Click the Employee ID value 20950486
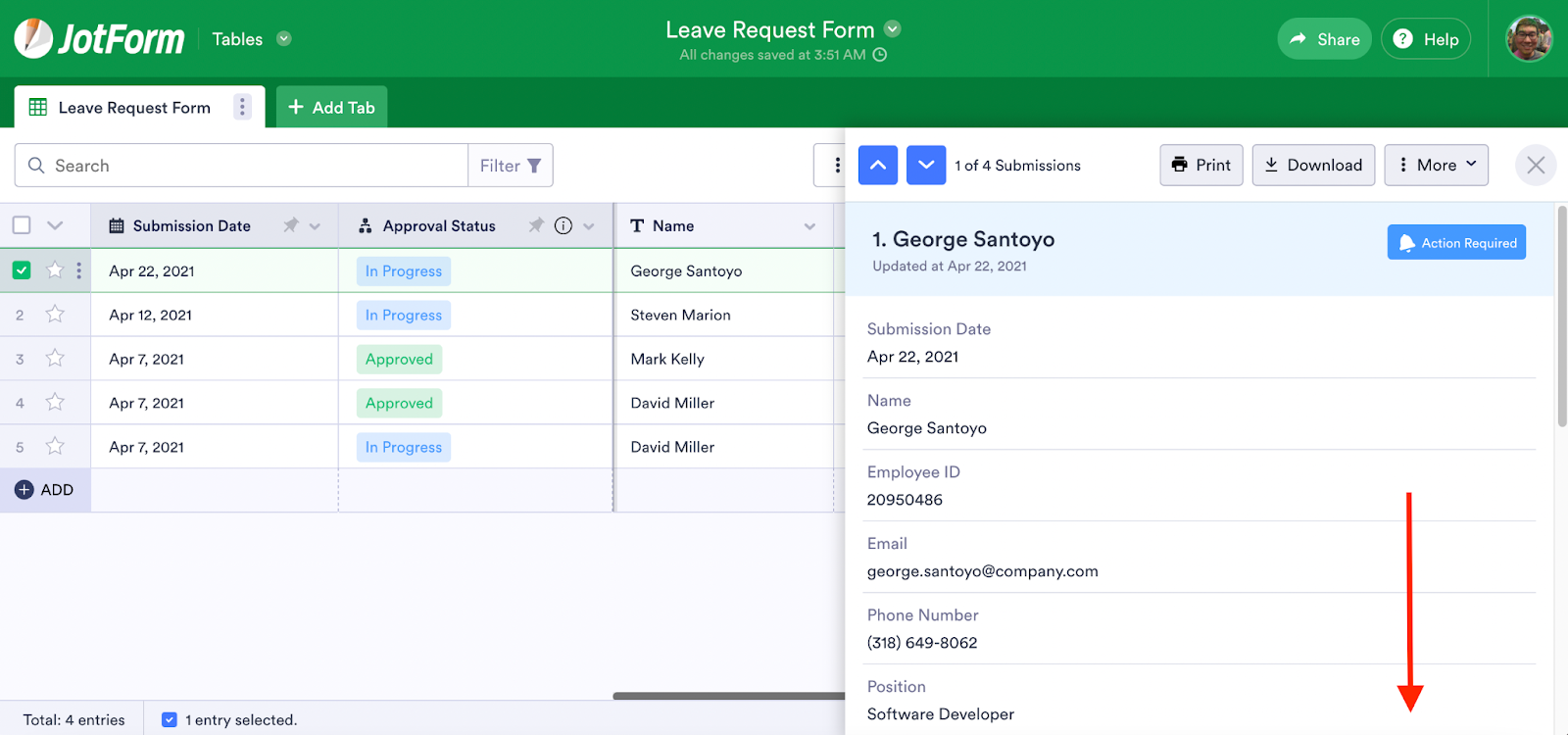 905,500
